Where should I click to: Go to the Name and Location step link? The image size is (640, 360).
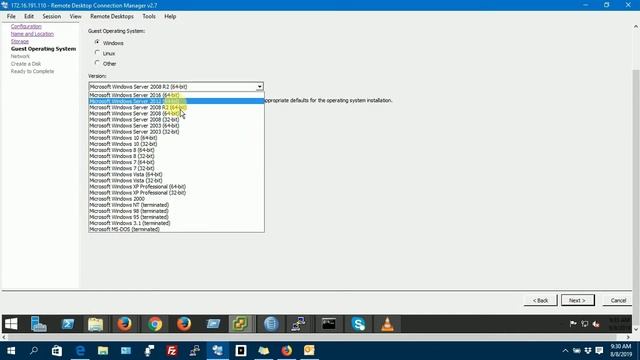pyautogui.click(x=32, y=34)
